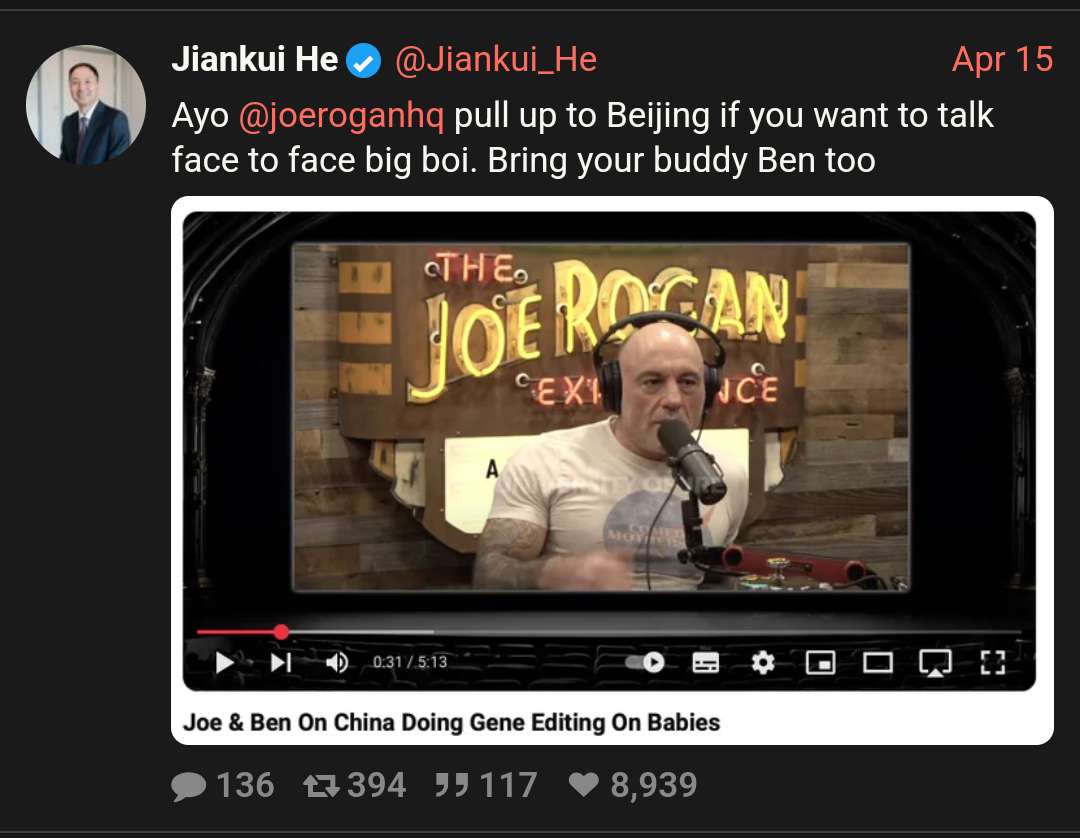
Task: Skip to next video icon
Action: coord(281,662)
